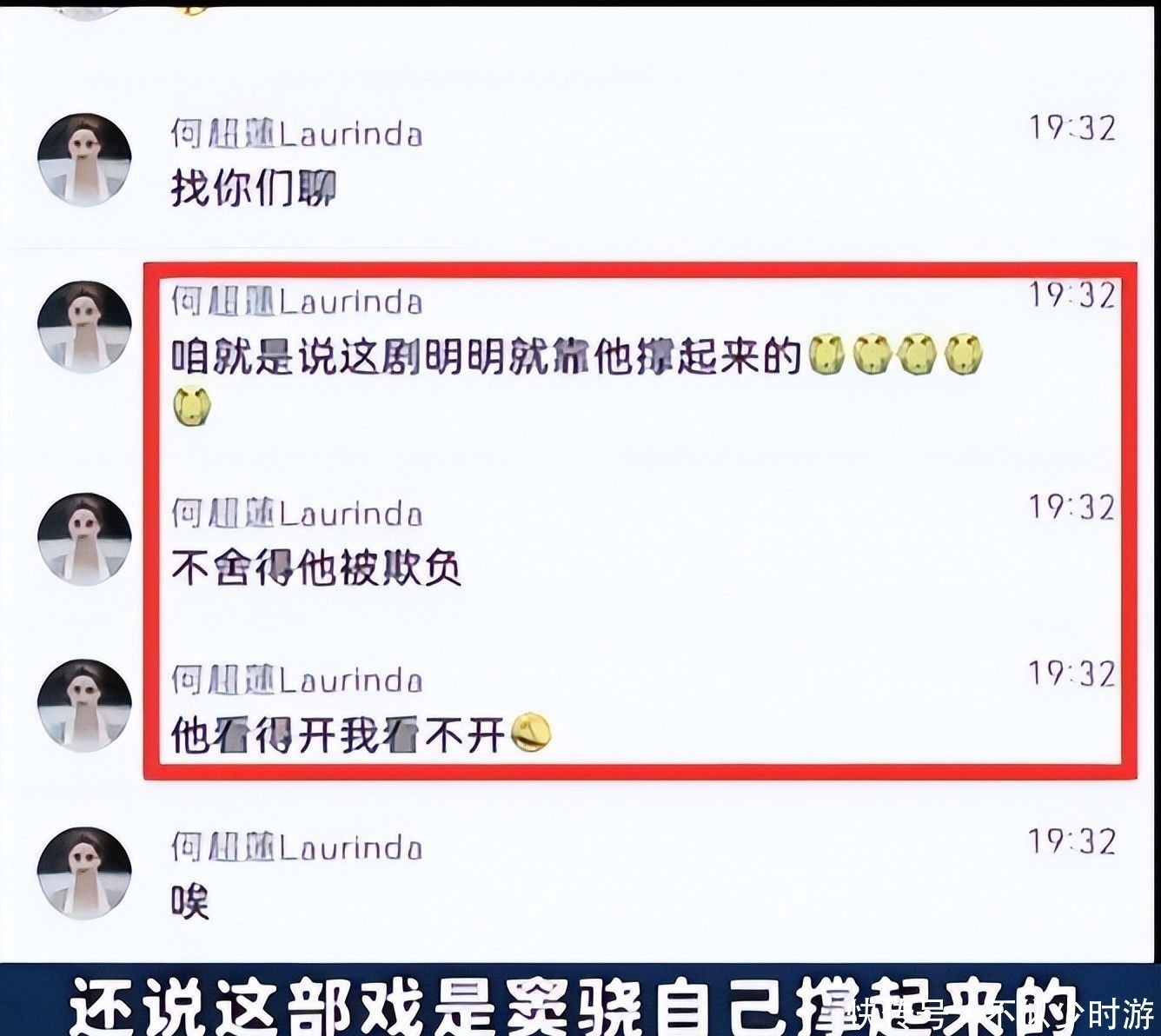Screen dimensions: 1161x1036
Task: Open avatar next to '咱就是说这剧' message
Action: (x=84, y=328)
